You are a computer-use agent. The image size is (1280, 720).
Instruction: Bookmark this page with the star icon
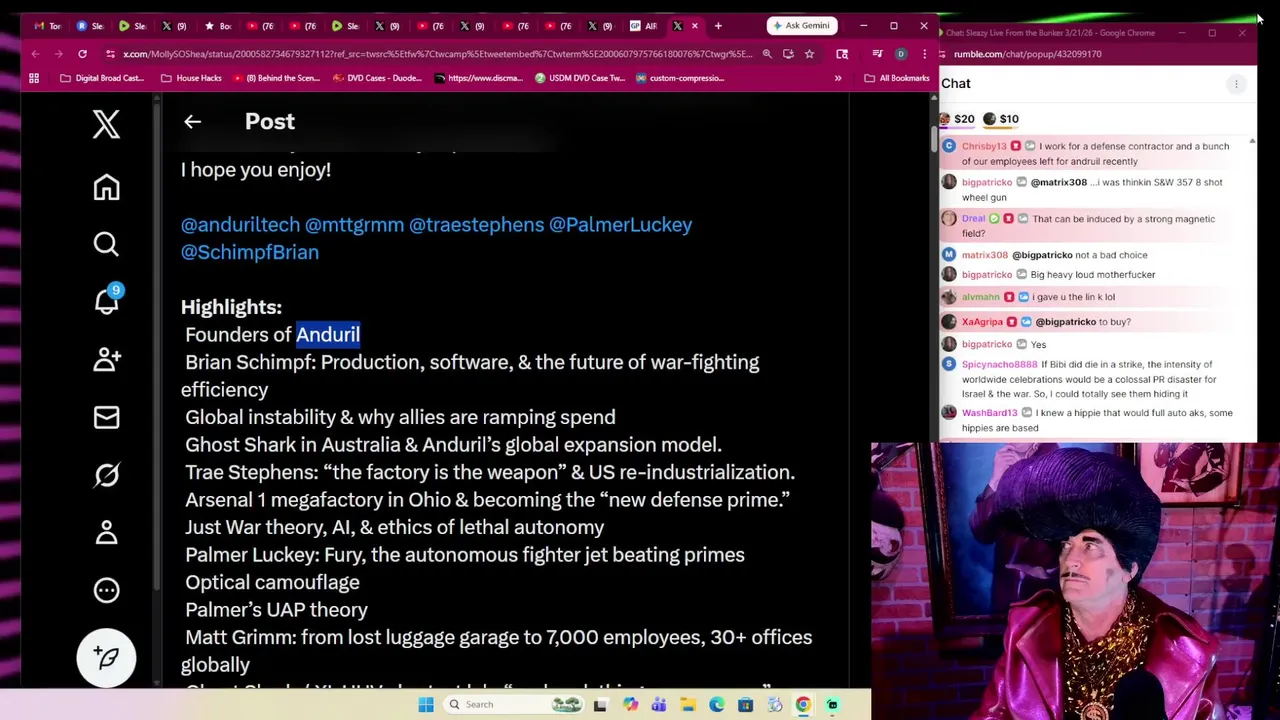[809, 54]
